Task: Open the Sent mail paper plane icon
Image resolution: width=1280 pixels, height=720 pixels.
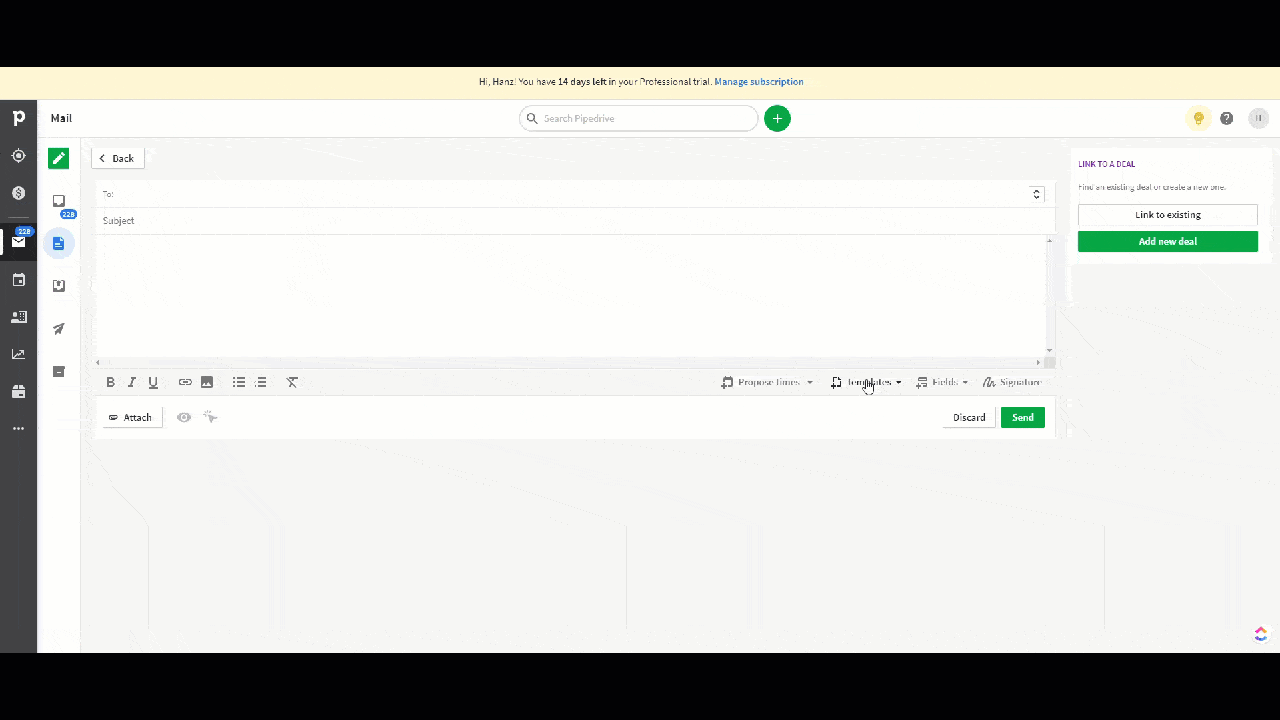Action: pyautogui.click(x=59, y=329)
